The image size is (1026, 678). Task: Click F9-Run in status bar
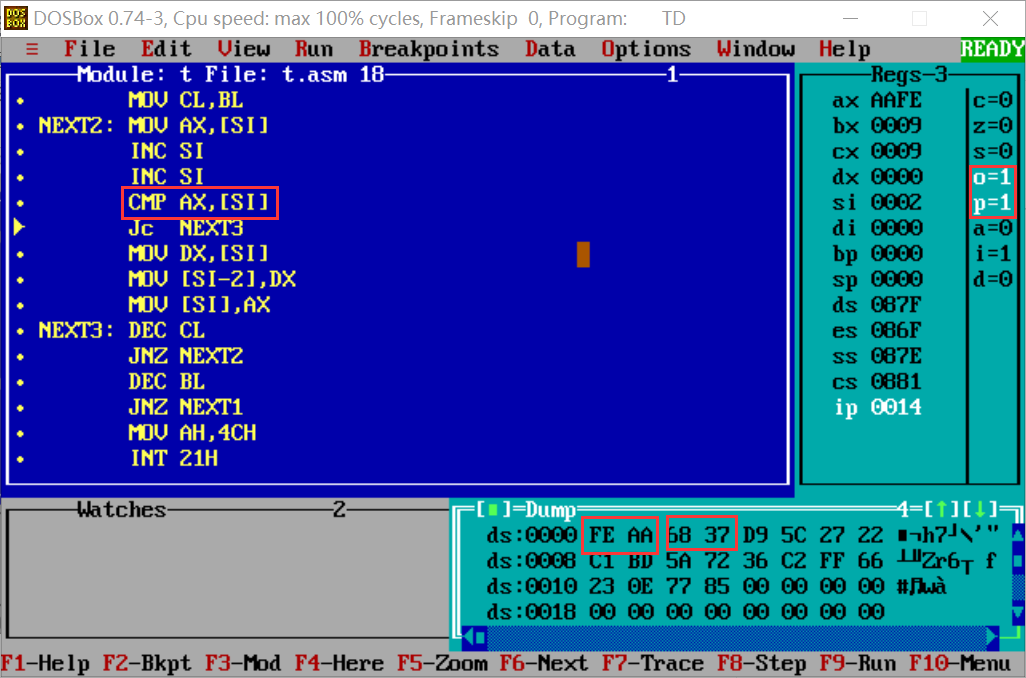click(858, 664)
